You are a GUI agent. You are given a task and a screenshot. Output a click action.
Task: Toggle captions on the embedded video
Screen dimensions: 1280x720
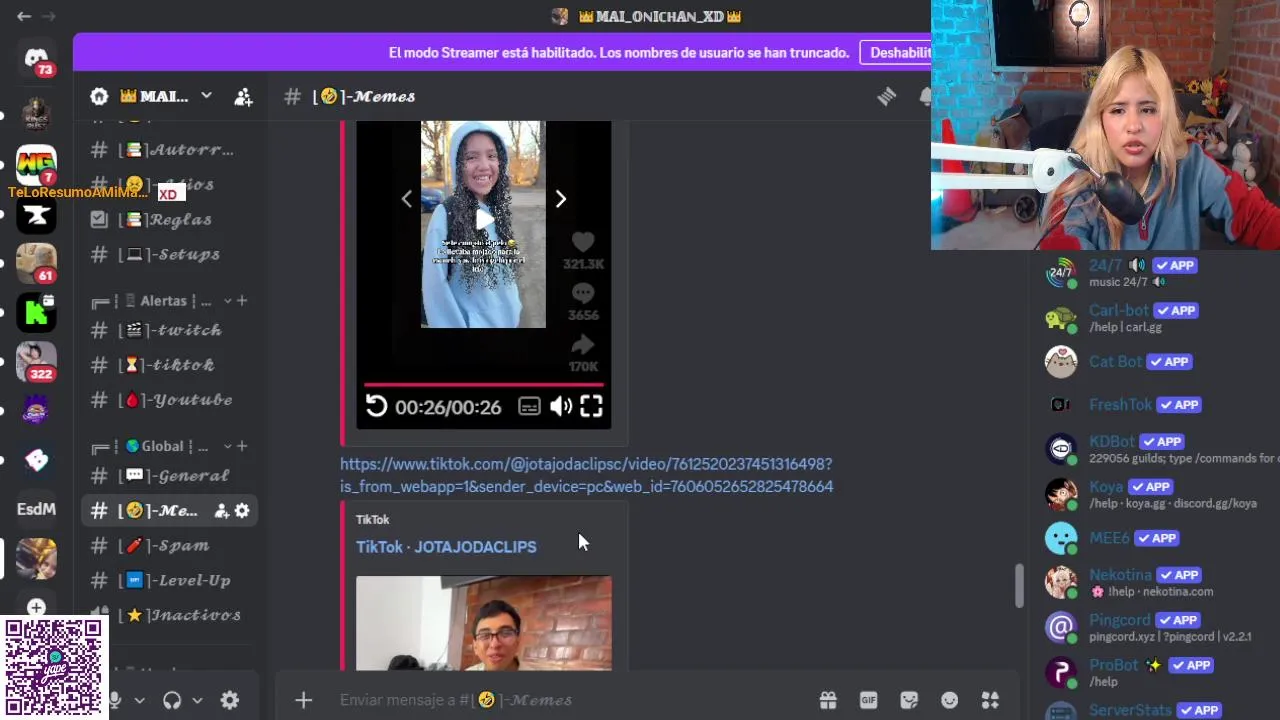tap(529, 406)
